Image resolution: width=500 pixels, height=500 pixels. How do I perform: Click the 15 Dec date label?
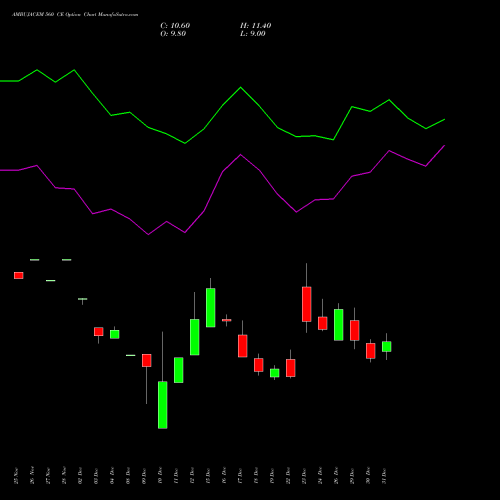coord(208,476)
